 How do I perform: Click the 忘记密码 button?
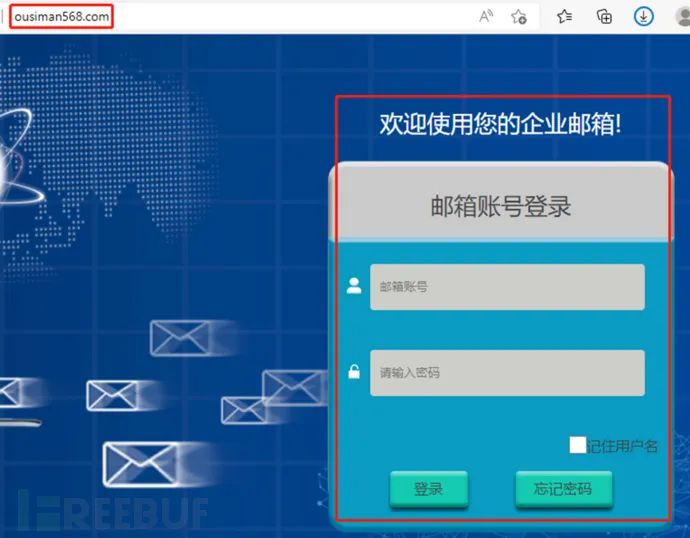click(564, 489)
